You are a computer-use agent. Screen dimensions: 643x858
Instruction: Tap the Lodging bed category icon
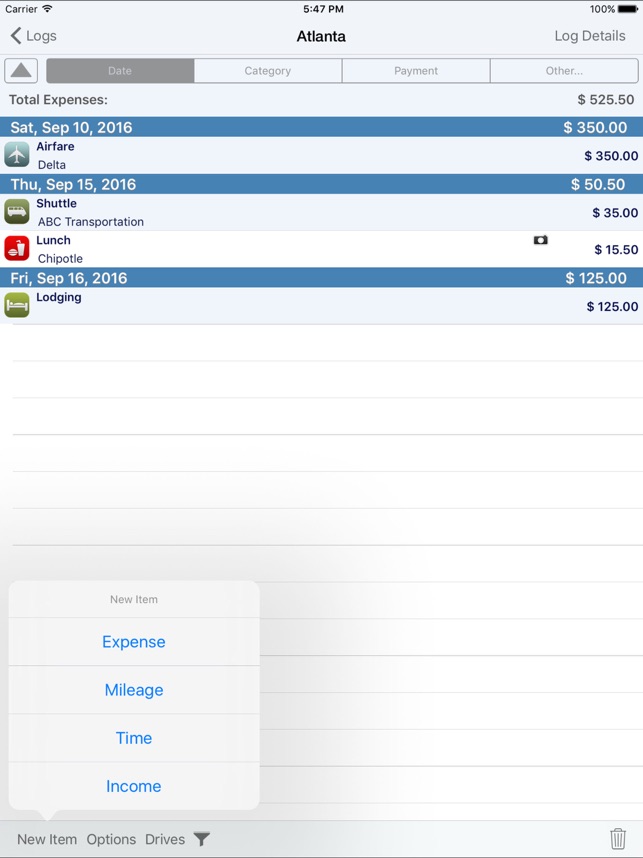pyautogui.click(x=17, y=305)
